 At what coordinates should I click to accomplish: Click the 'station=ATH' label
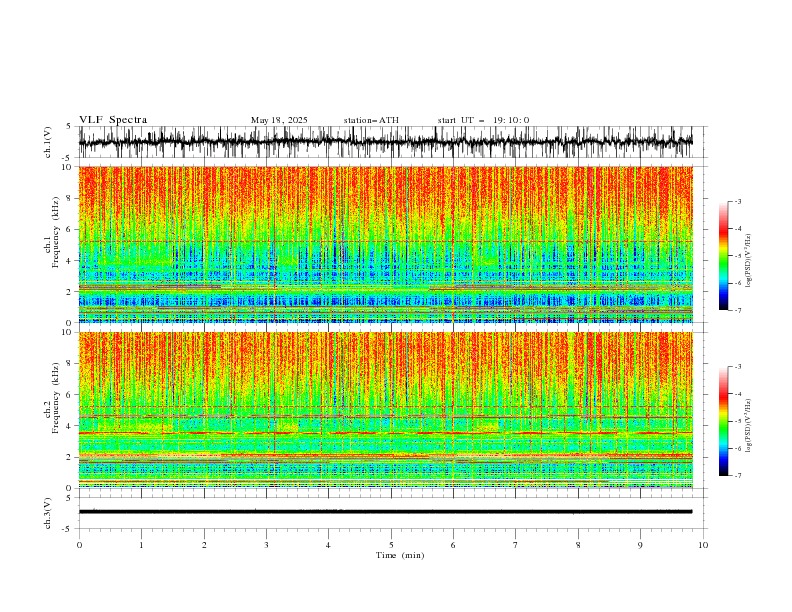pyautogui.click(x=371, y=120)
